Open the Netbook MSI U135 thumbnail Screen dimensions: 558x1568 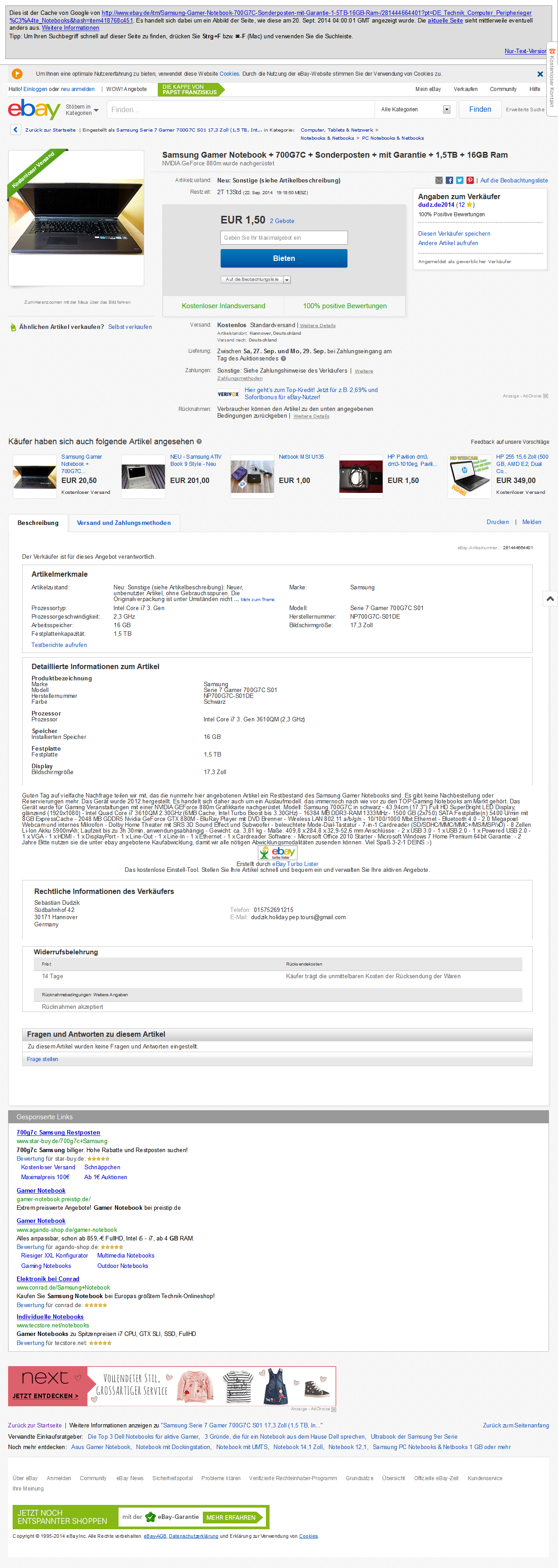coord(252,477)
